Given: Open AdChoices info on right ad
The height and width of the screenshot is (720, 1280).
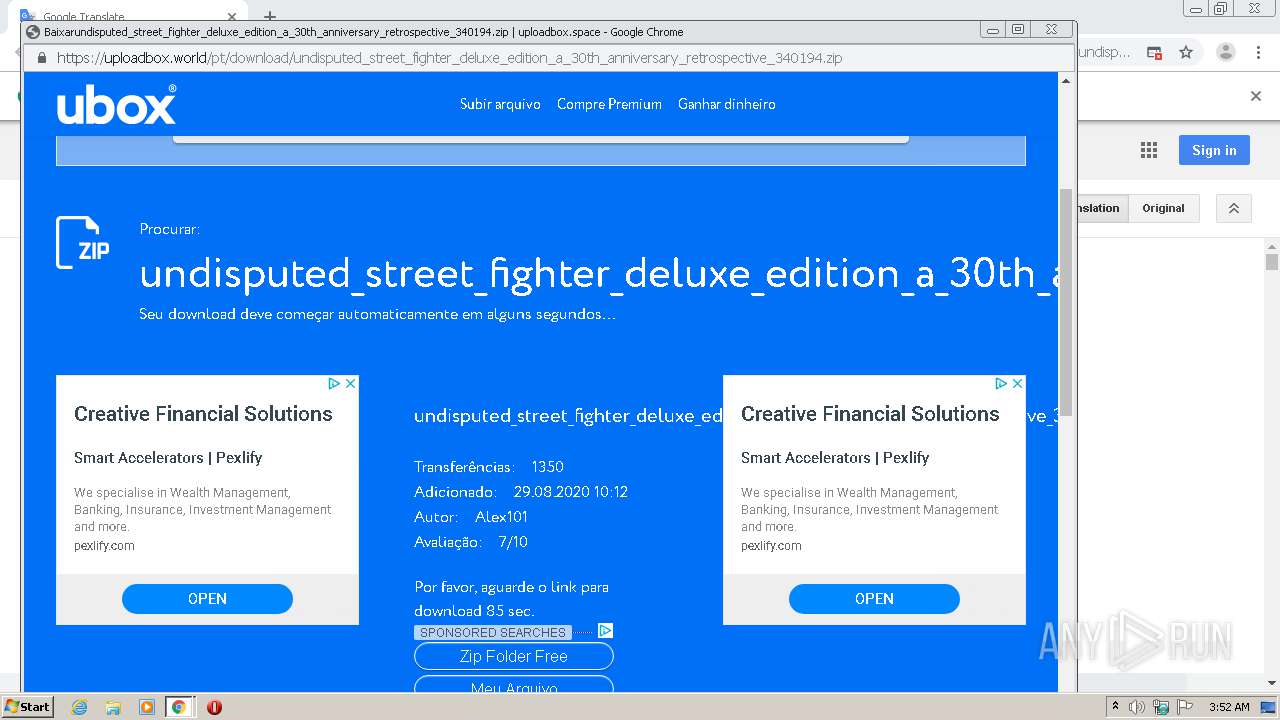Looking at the screenshot, I should [x=1001, y=383].
